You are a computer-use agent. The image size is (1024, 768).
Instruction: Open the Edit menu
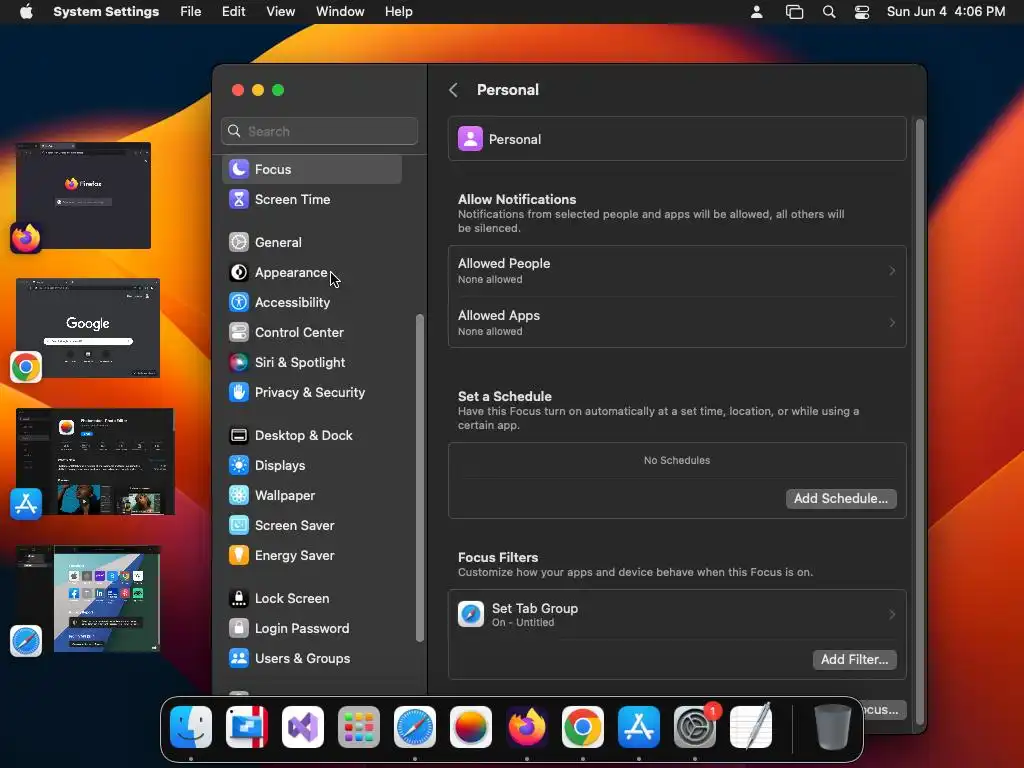click(x=233, y=12)
